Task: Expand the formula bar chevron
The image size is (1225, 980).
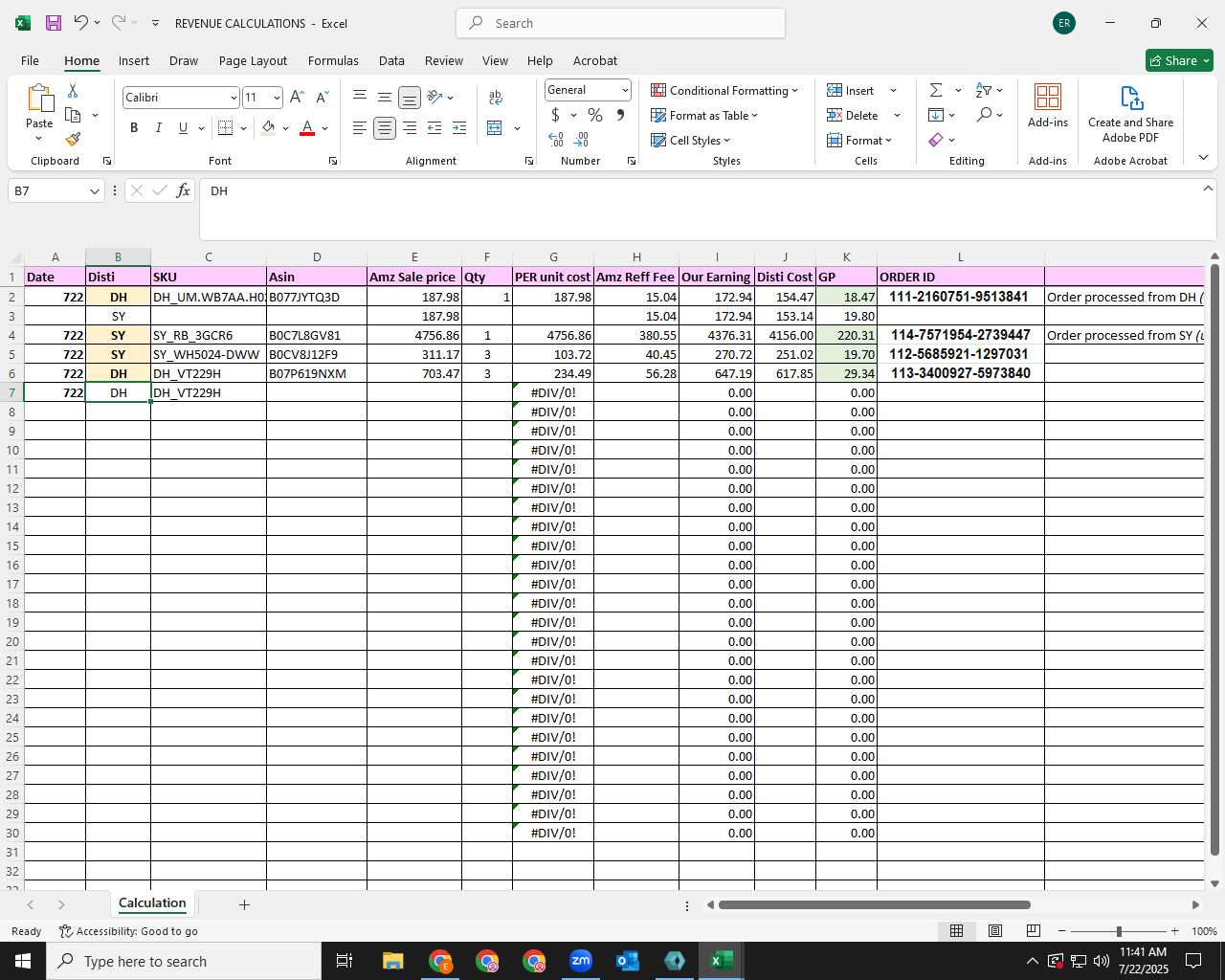Action: tap(1208, 189)
